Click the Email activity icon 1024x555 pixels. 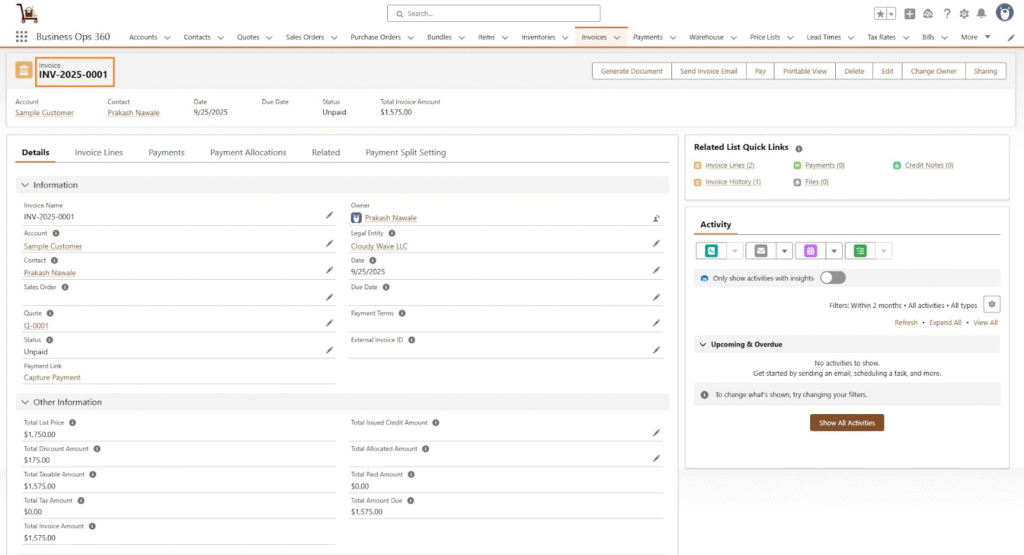762,251
